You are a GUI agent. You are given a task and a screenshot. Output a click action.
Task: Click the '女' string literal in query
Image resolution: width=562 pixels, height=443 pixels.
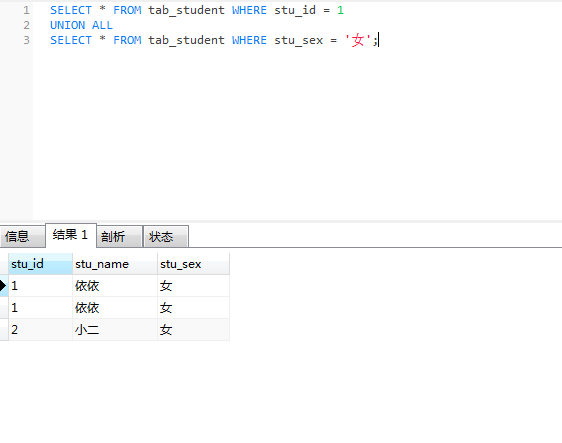click(x=358, y=40)
